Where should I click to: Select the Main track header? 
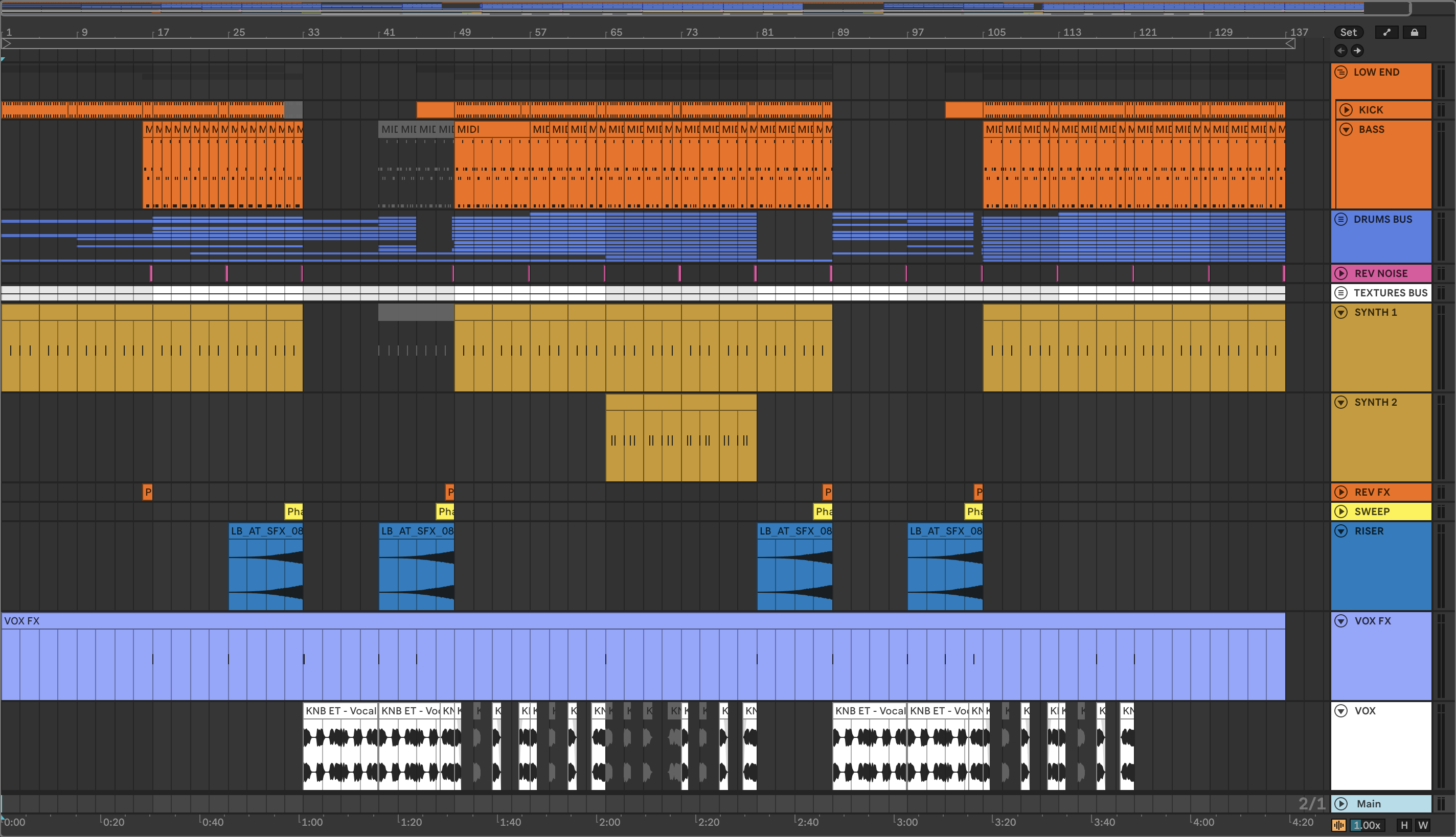coord(1380,803)
